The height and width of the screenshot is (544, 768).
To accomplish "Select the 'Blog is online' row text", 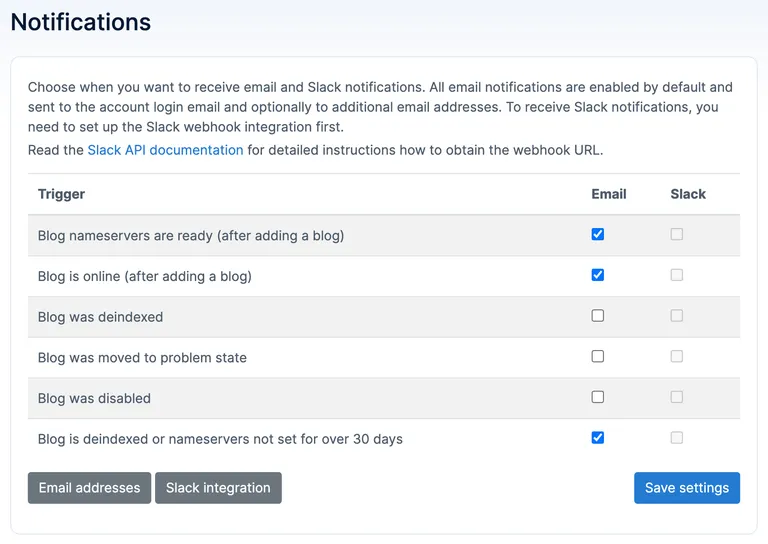I will (x=144, y=276).
